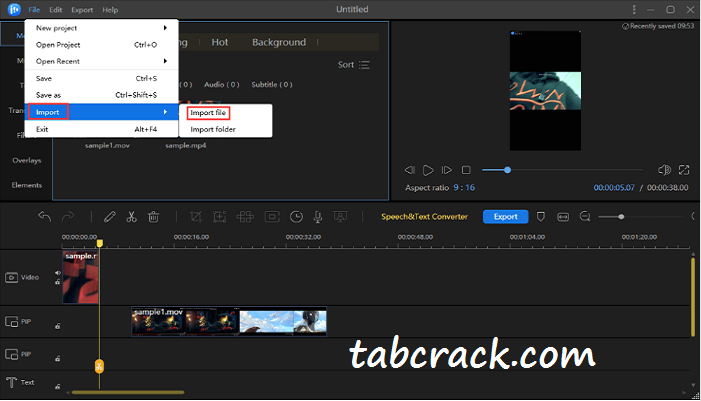This screenshot has width=701, height=401.
Task: Click the Text track T icon
Action: point(11,383)
